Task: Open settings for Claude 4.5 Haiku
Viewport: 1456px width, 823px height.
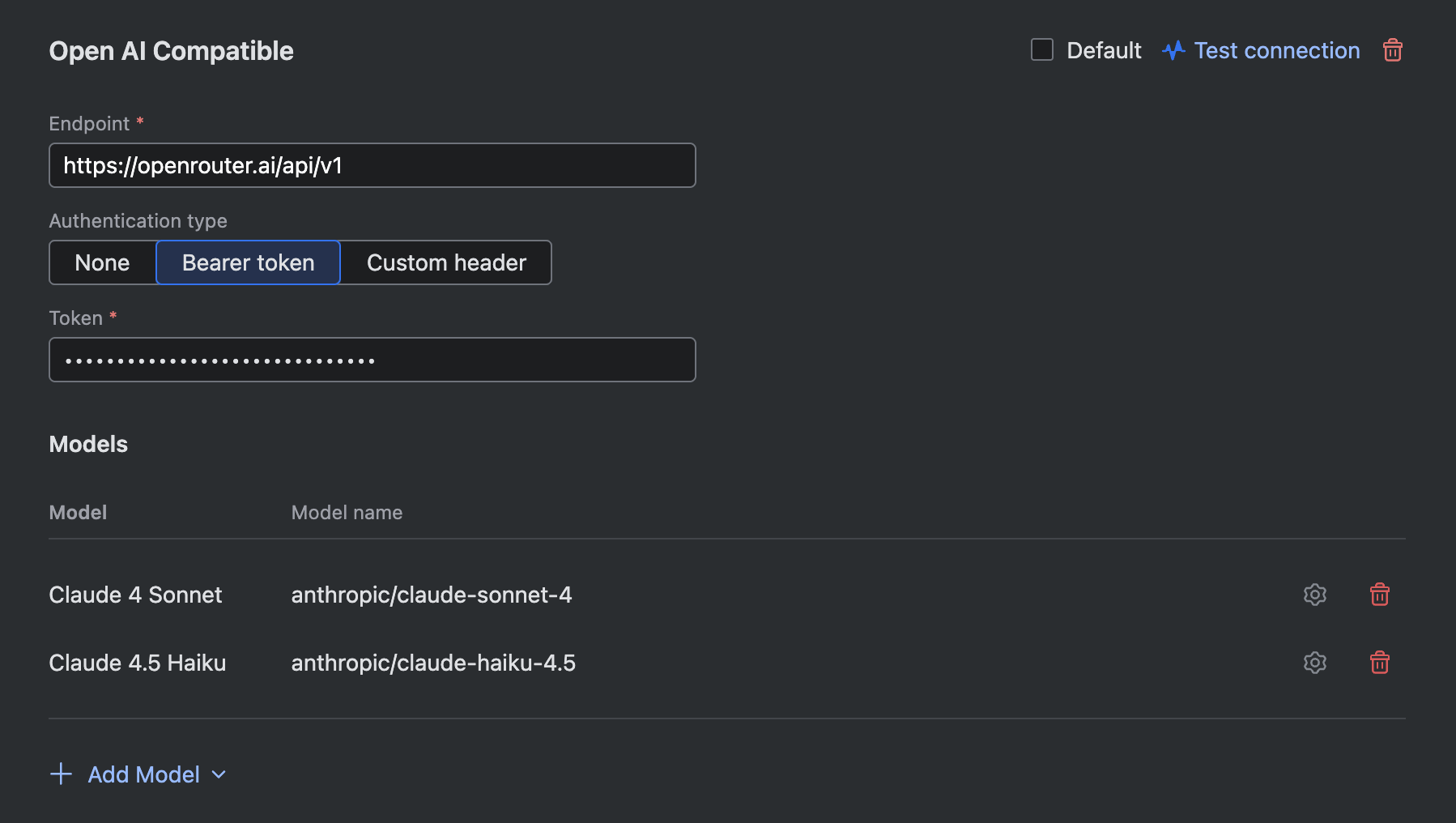Action: click(x=1315, y=663)
